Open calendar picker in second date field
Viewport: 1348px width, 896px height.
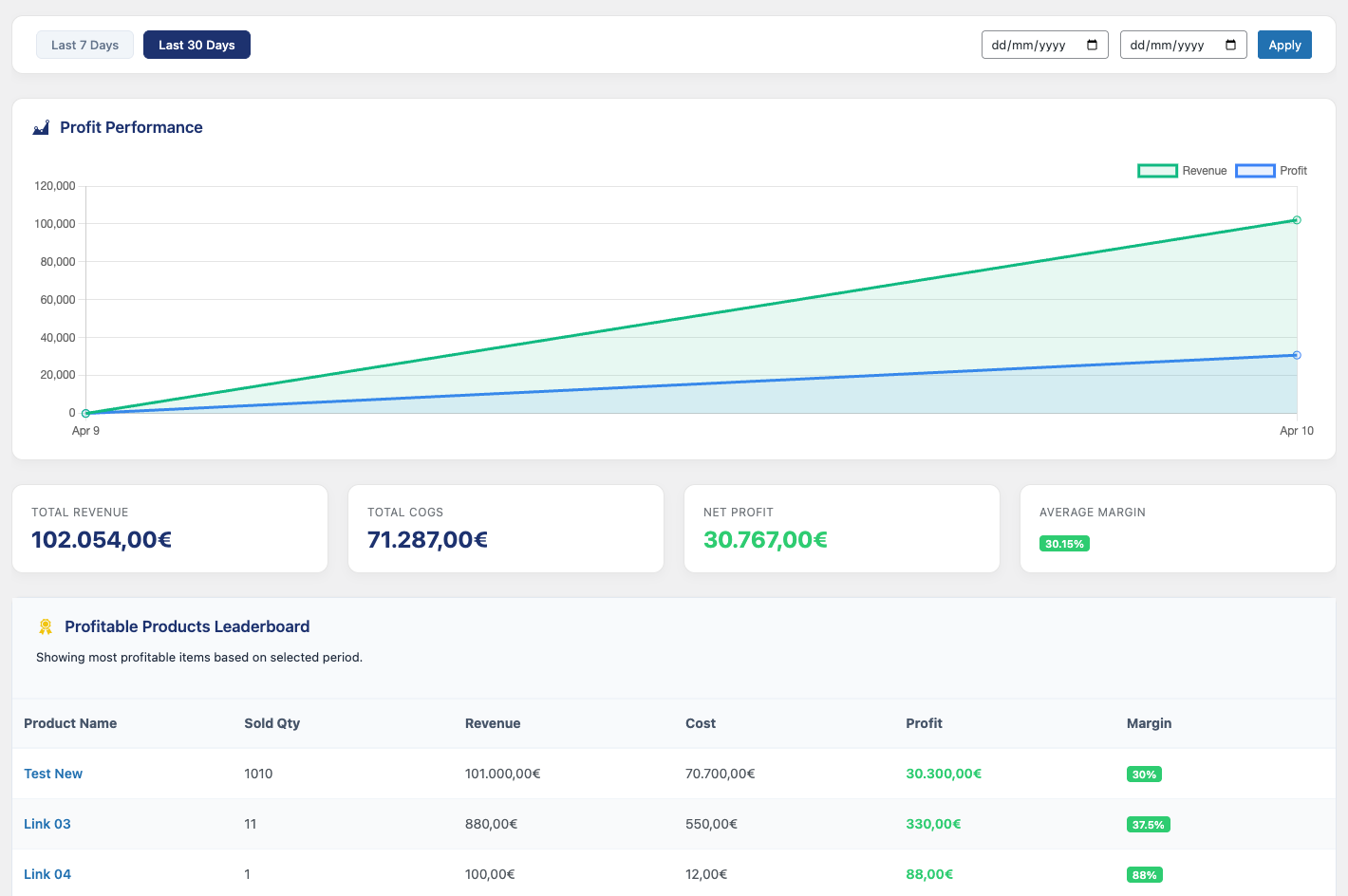[x=1230, y=46]
